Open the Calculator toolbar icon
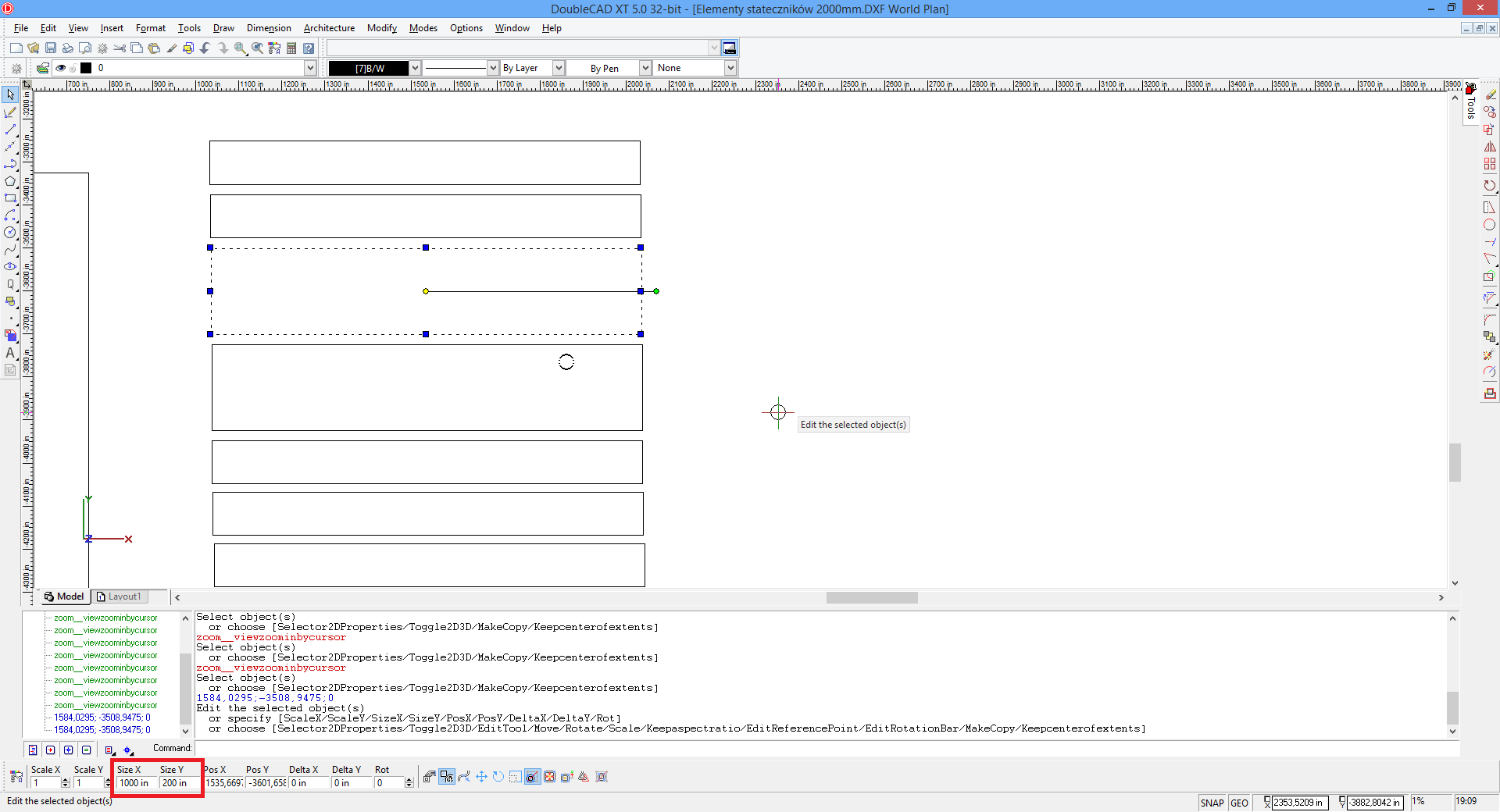 point(291,48)
